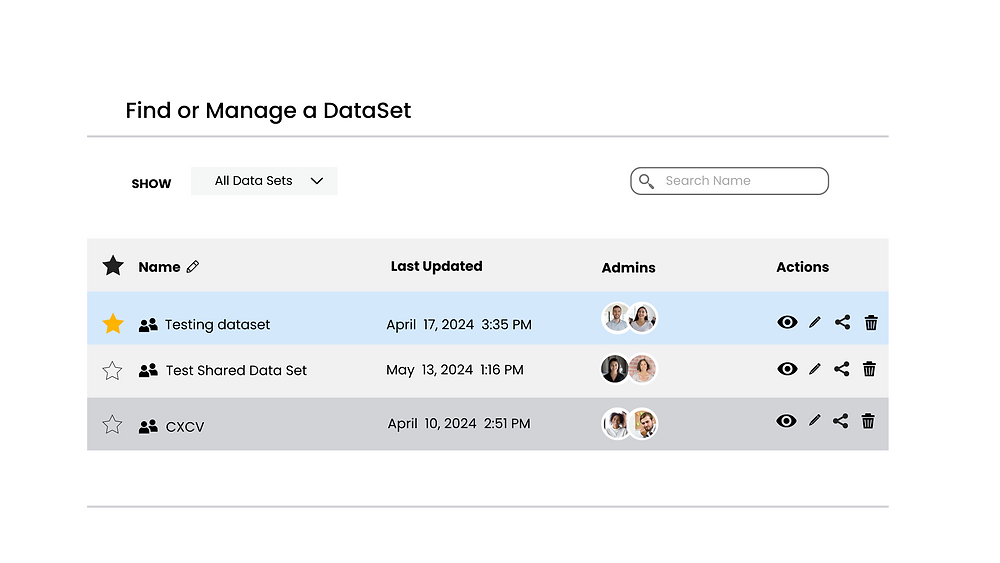Image resolution: width=1000 pixels, height=563 pixels.
Task: Toggle the header star favorites filter
Action: [x=113, y=266]
